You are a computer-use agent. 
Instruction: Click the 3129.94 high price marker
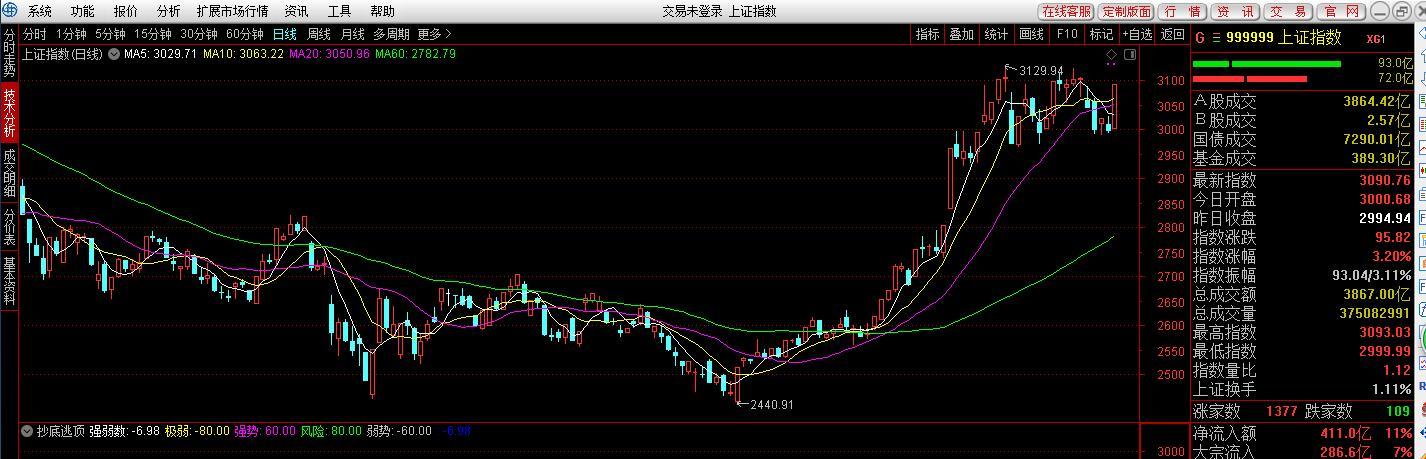pos(1040,70)
